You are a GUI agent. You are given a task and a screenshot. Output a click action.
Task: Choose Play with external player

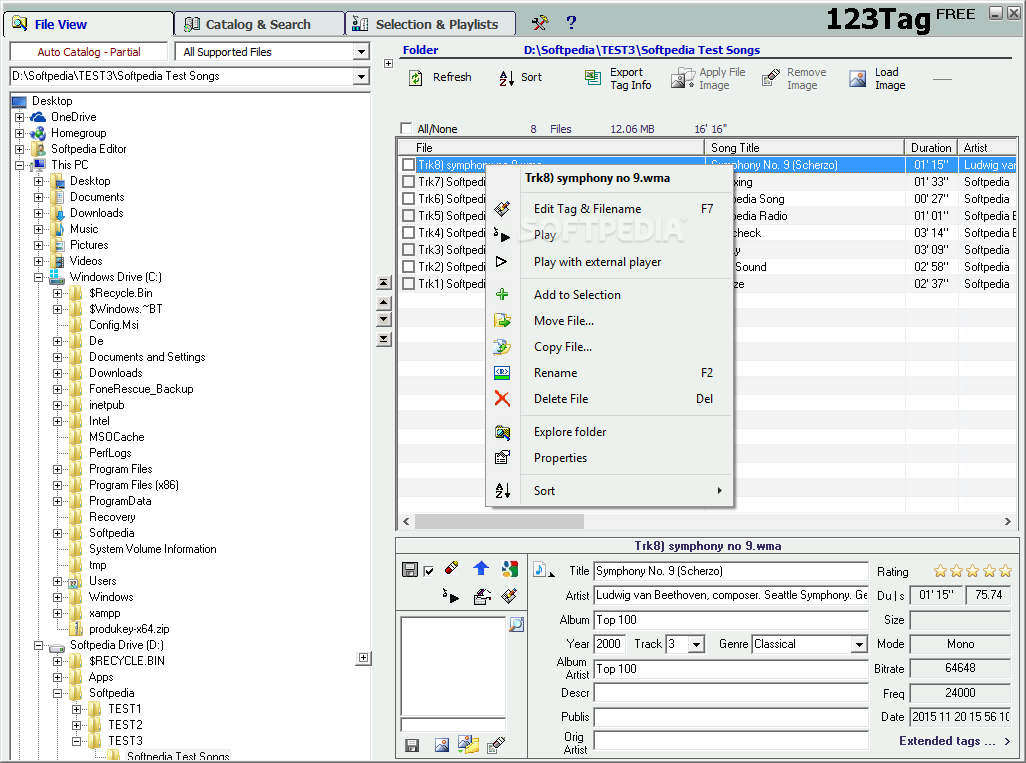pyautogui.click(x=609, y=262)
